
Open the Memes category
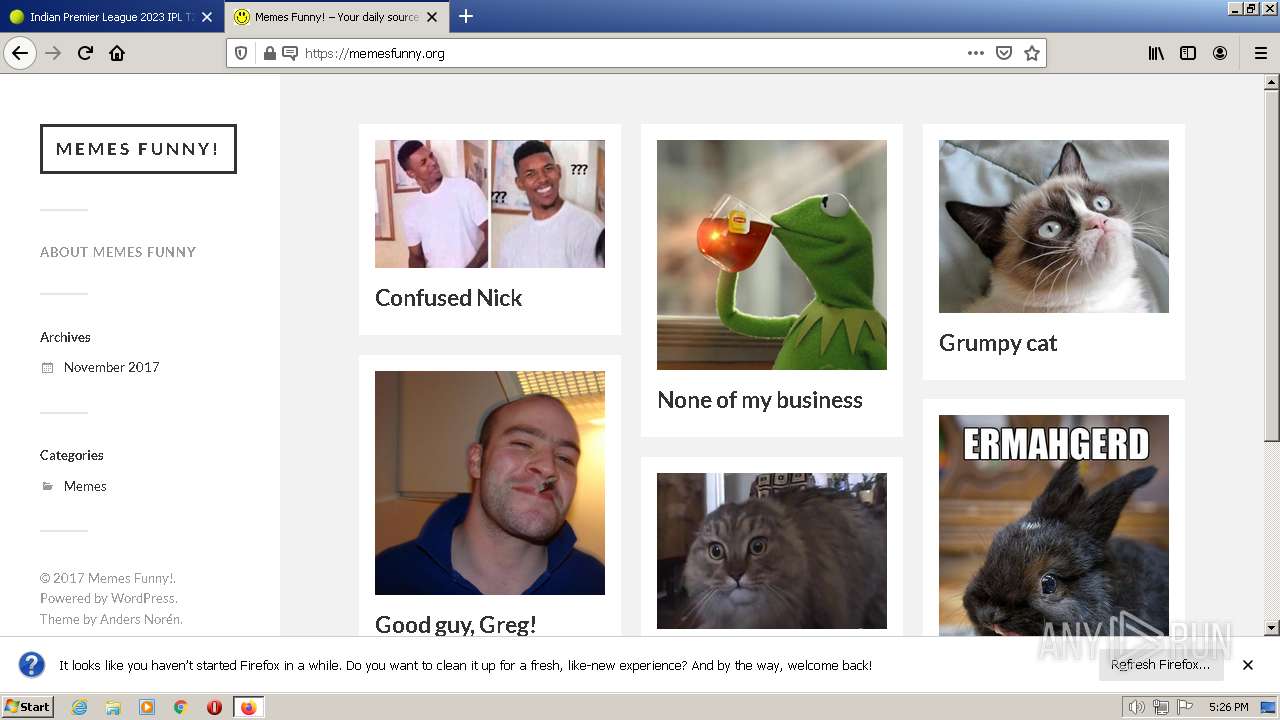pyautogui.click(x=85, y=486)
